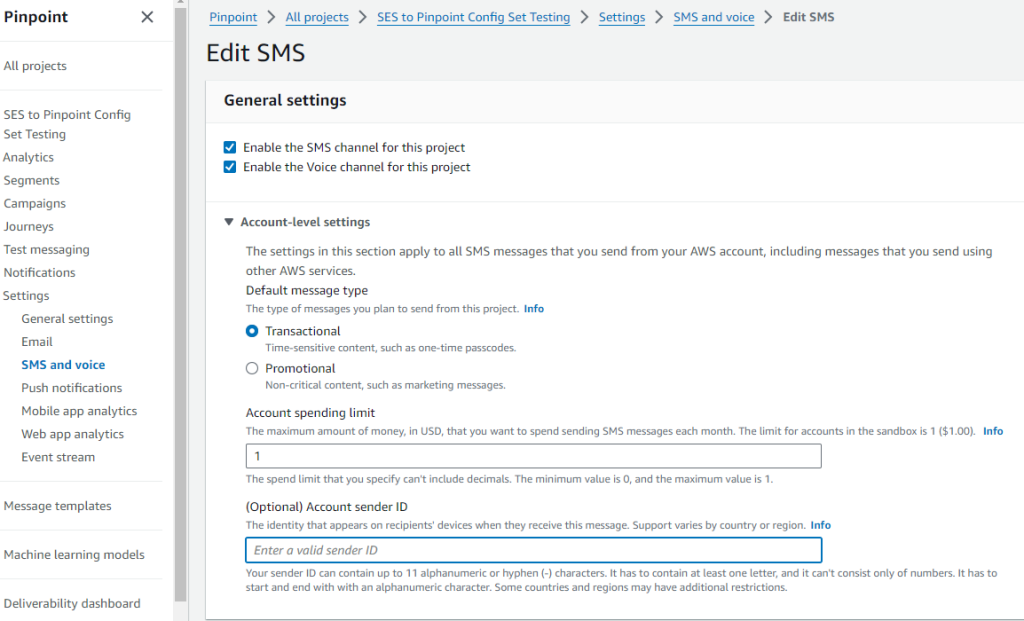Click the Edit SMS page heading
Image resolution: width=1024 pixels, height=621 pixels.
[x=255, y=53]
